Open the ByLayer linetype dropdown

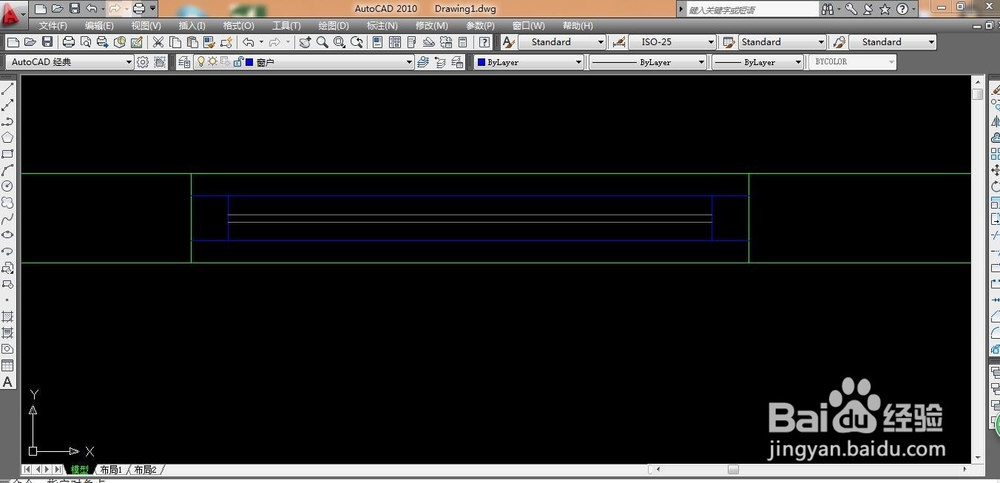coord(647,62)
